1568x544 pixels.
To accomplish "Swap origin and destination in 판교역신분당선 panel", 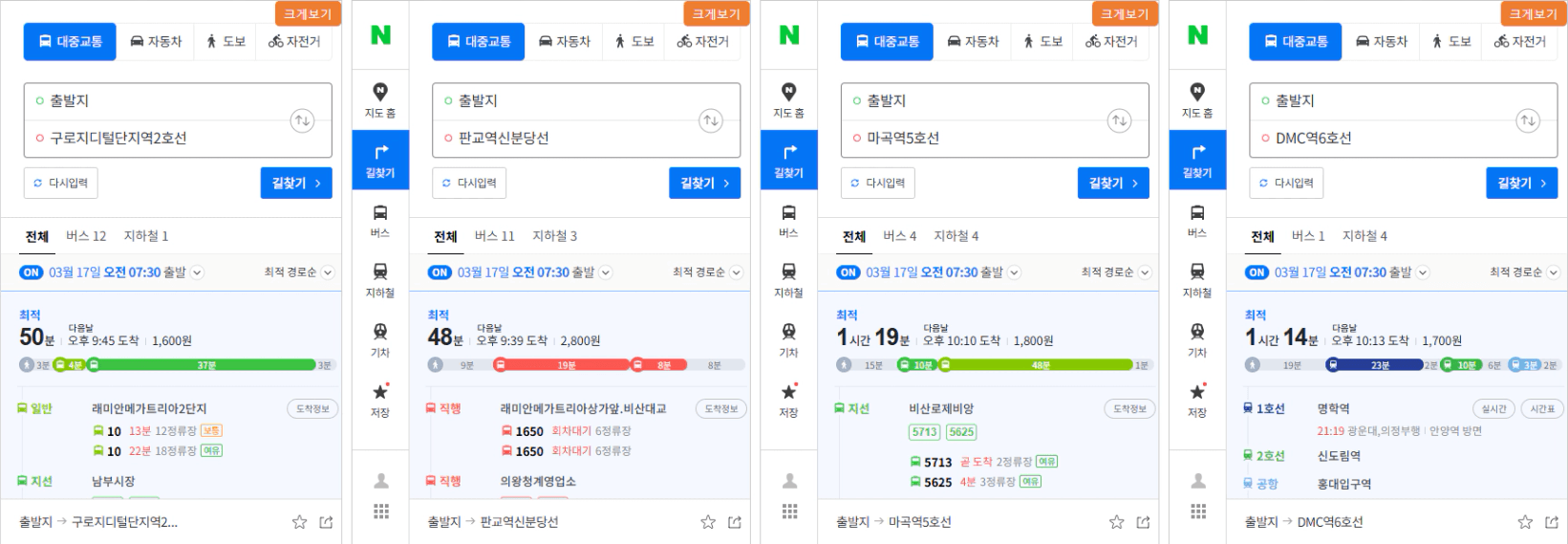I will tap(710, 120).
